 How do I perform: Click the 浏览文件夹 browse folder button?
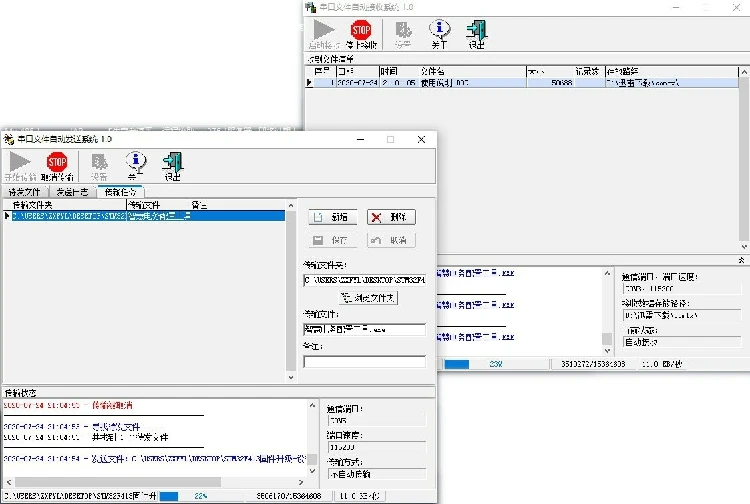(x=368, y=298)
